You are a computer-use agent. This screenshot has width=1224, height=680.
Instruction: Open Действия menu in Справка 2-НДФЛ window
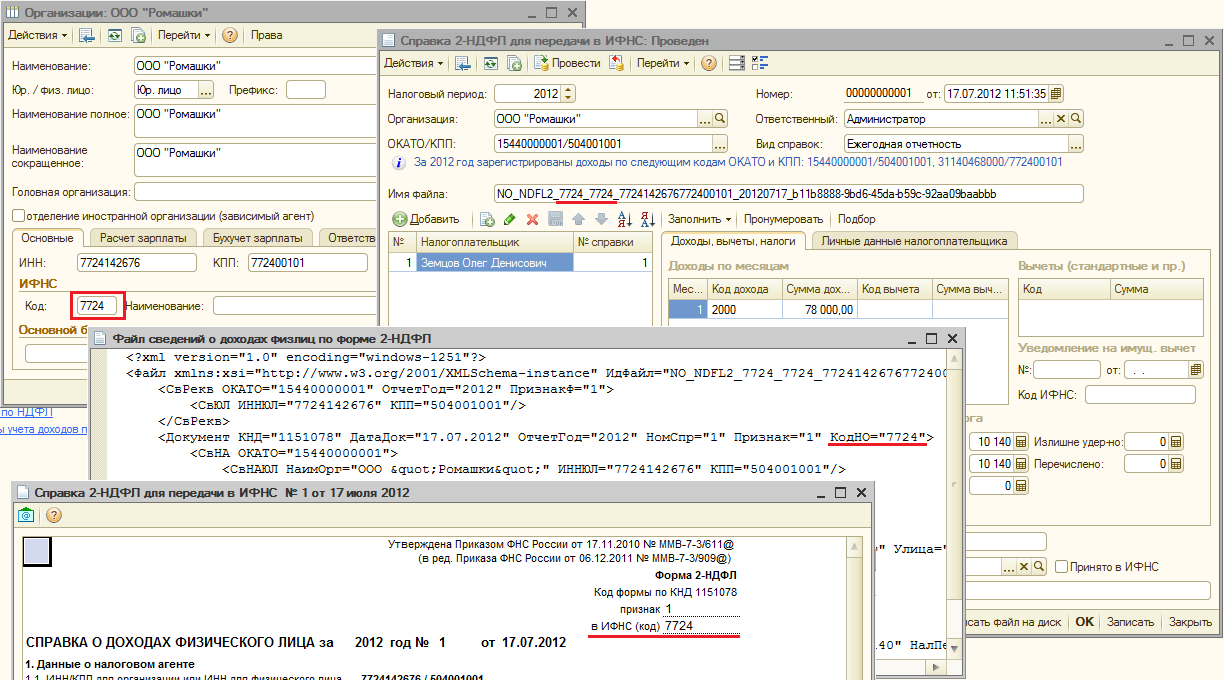point(414,63)
